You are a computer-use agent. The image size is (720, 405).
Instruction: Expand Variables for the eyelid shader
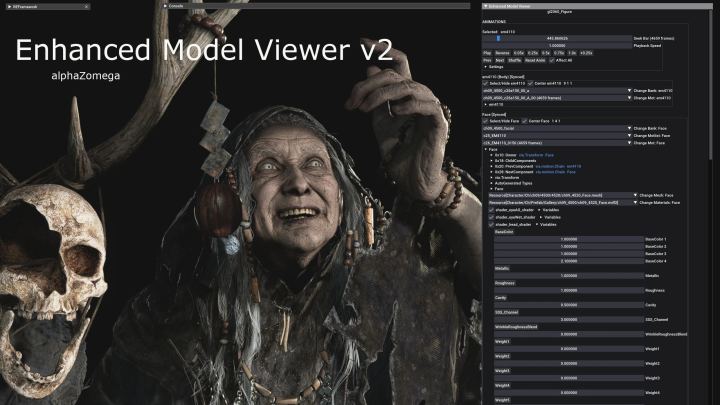coord(539,210)
